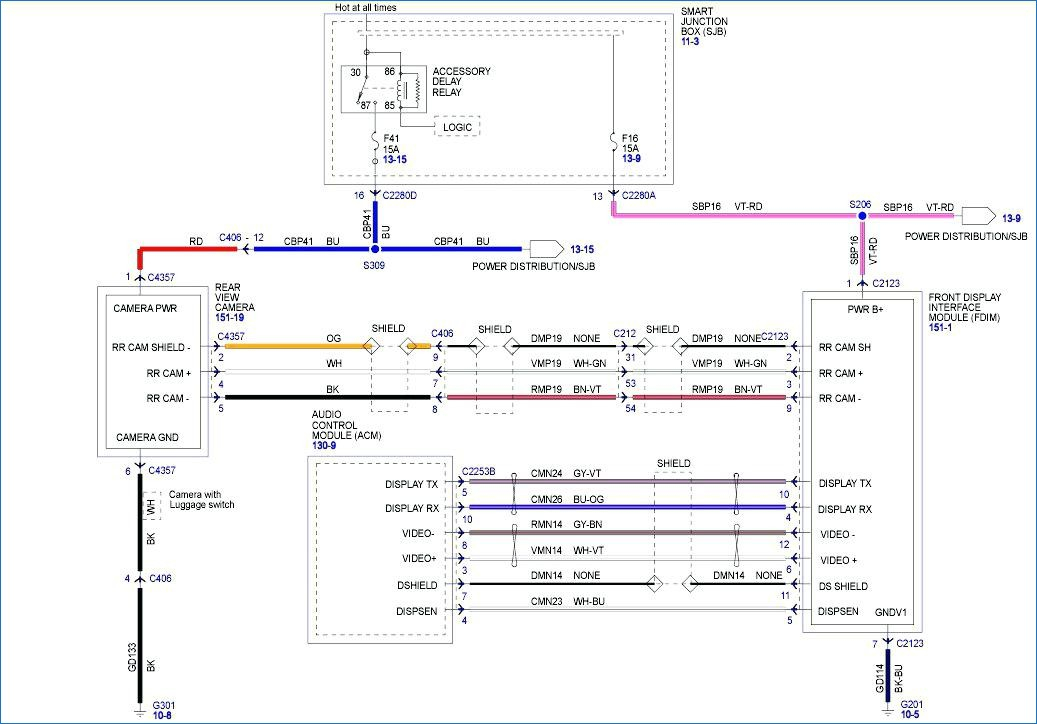1037x724 pixels.
Task: Click the LOGIC dashed box
Action: pos(457,126)
